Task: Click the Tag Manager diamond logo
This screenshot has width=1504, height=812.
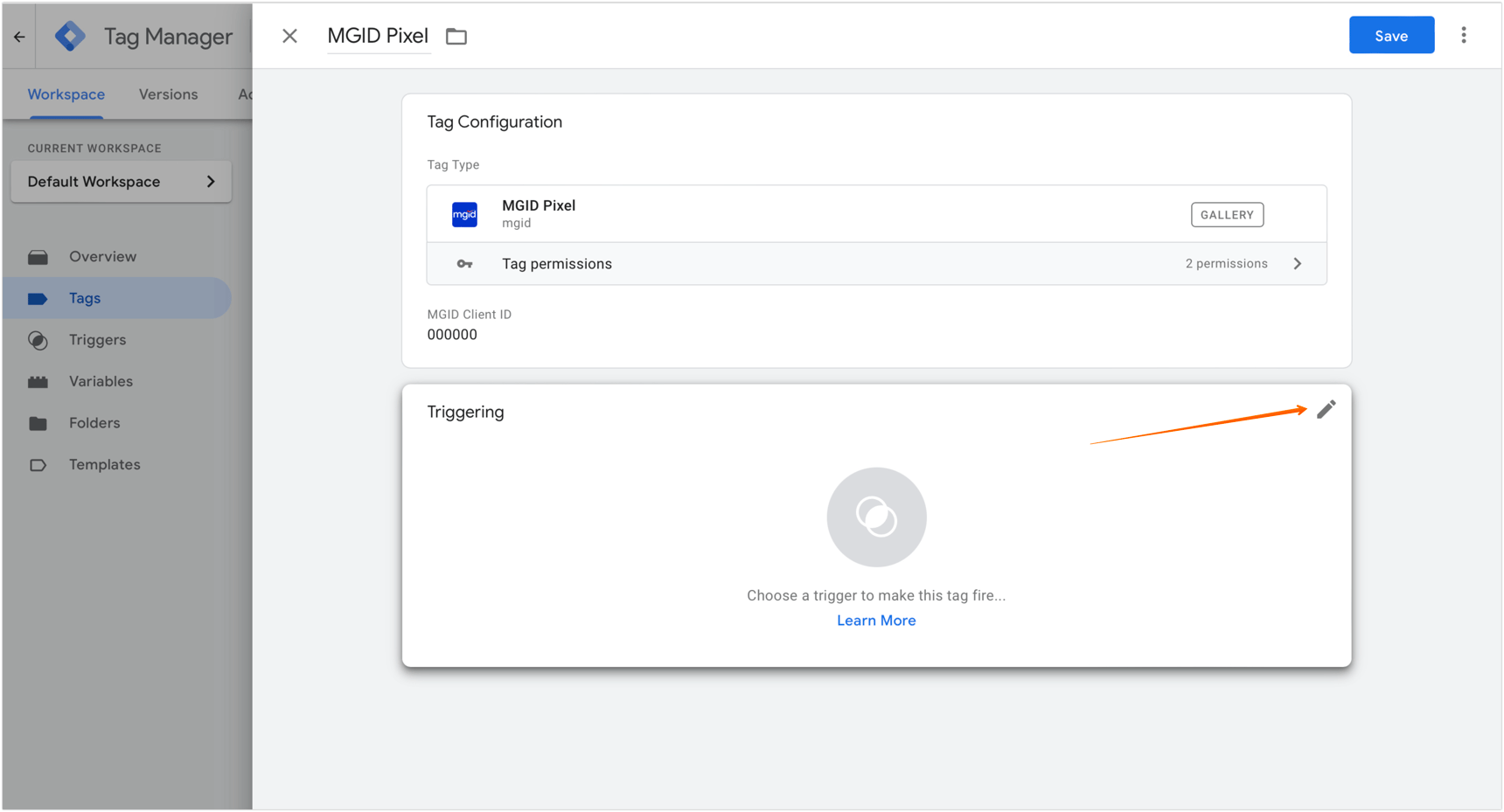Action: tap(70, 36)
